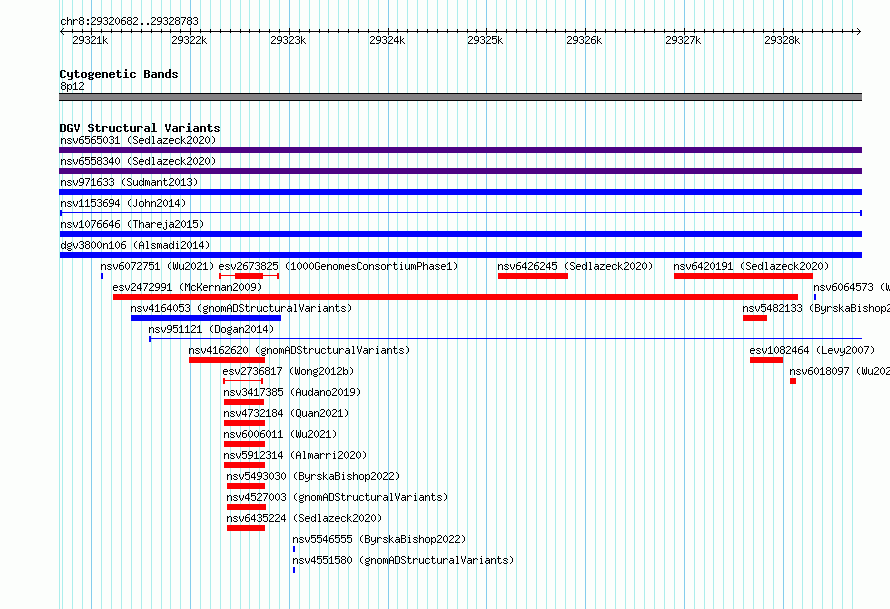Select the red nsv4162620 variant bar
Image resolution: width=890 pixels, height=609 pixels.
(x=227, y=360)
